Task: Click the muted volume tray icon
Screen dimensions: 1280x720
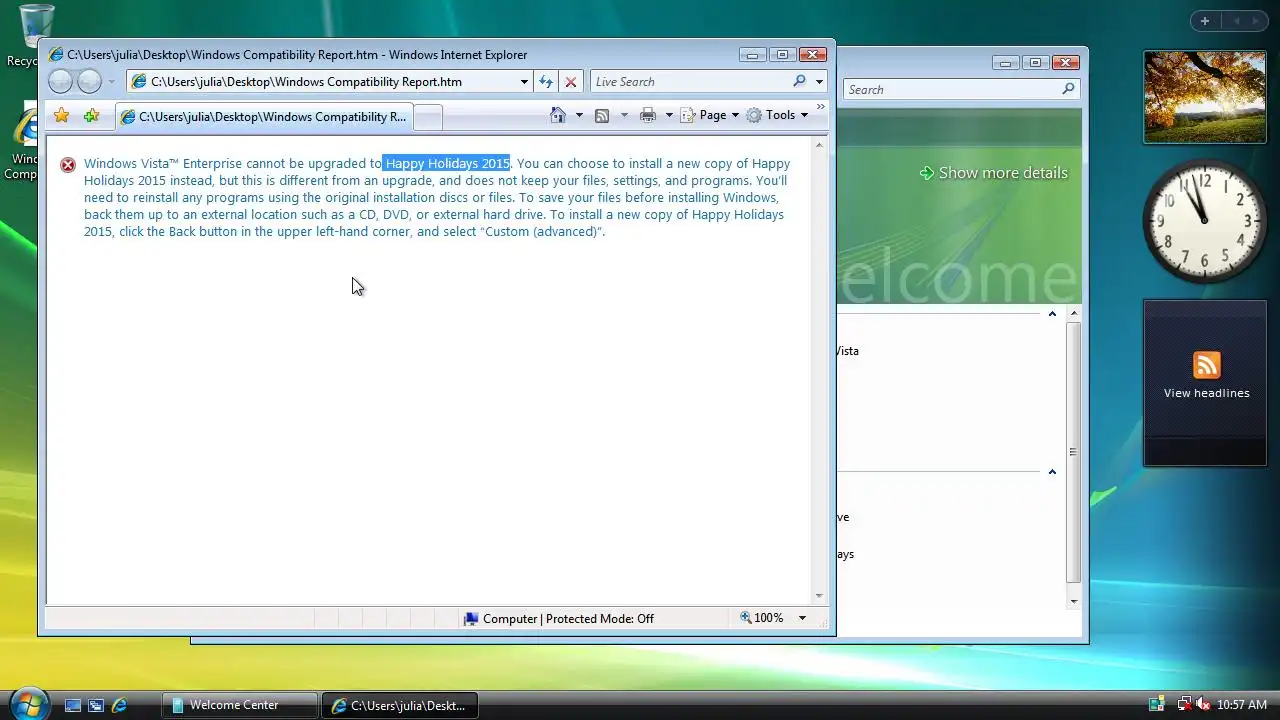Action: tap(1203, 705)
